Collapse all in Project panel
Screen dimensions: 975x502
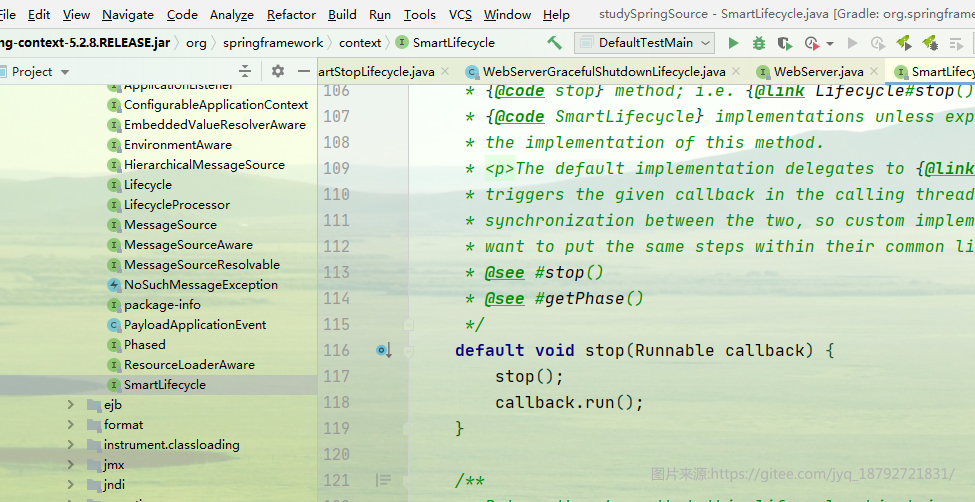[x=245, y=72]
